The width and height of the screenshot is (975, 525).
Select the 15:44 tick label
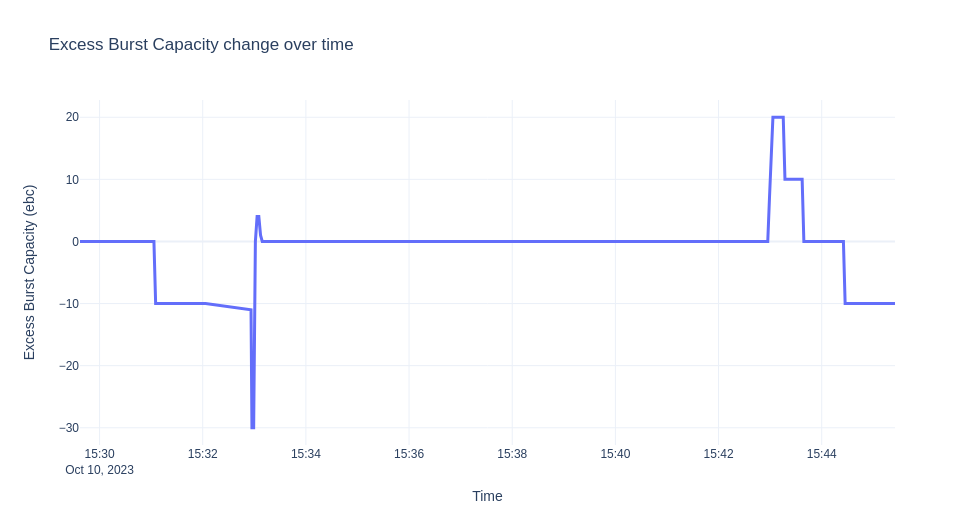821,454
